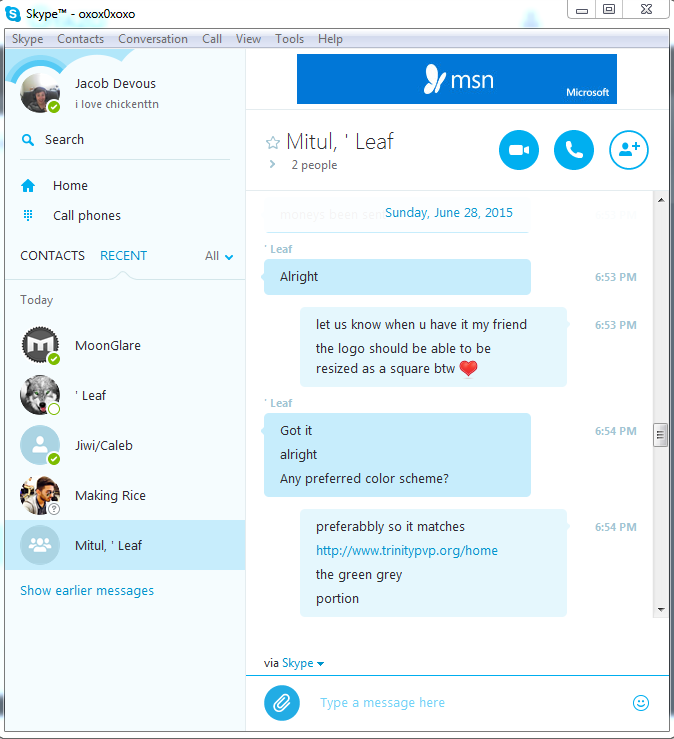Open the All contacts filter dropdown
The image size is (674, 739).
pyautogui.click(x=219, y=256)
